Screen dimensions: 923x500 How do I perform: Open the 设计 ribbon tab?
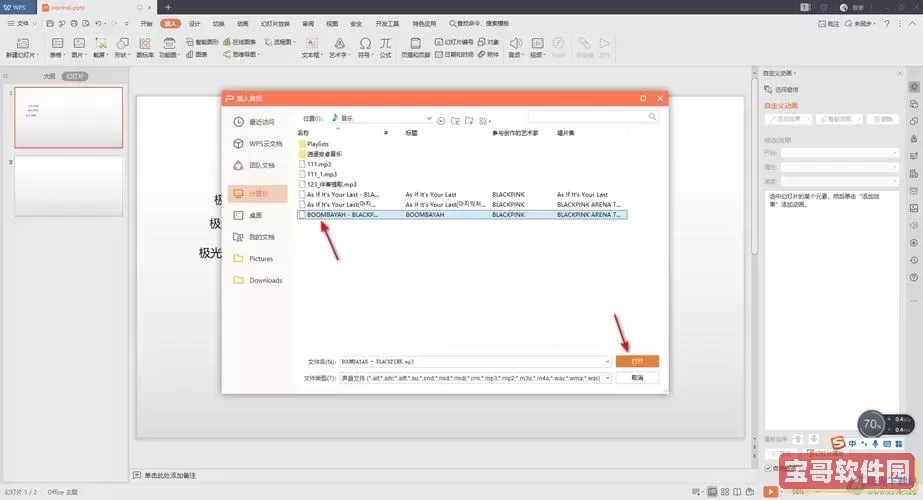click(x=195, y=24)
